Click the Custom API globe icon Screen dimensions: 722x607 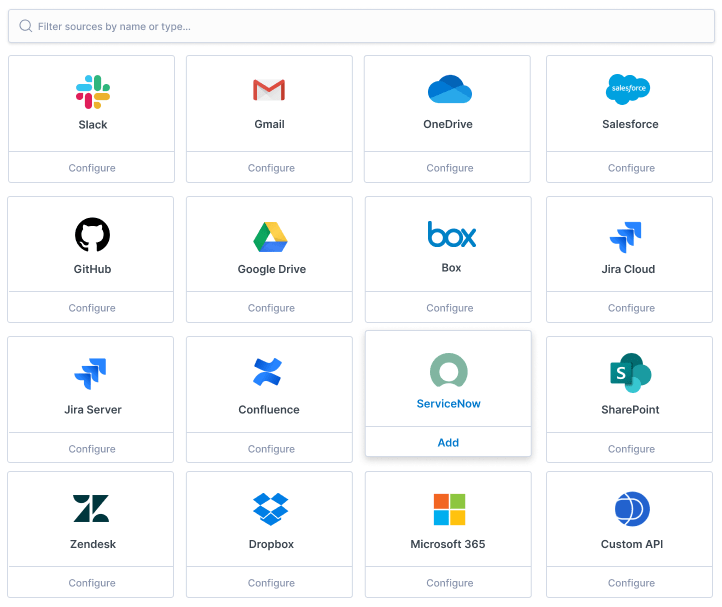[632, 509]
